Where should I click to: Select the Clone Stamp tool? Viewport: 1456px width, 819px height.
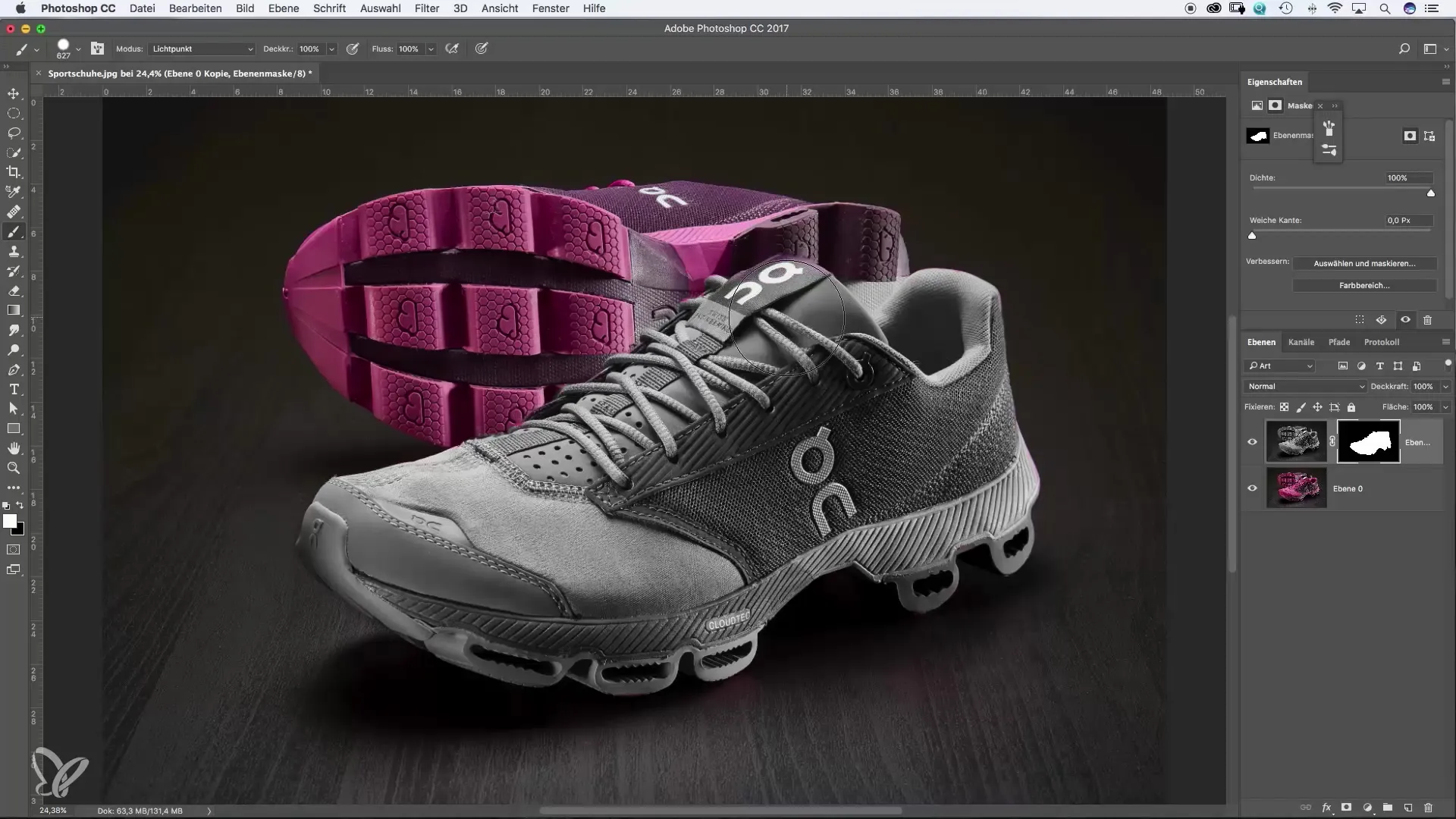pyautogui.click(x=14, y=252)
